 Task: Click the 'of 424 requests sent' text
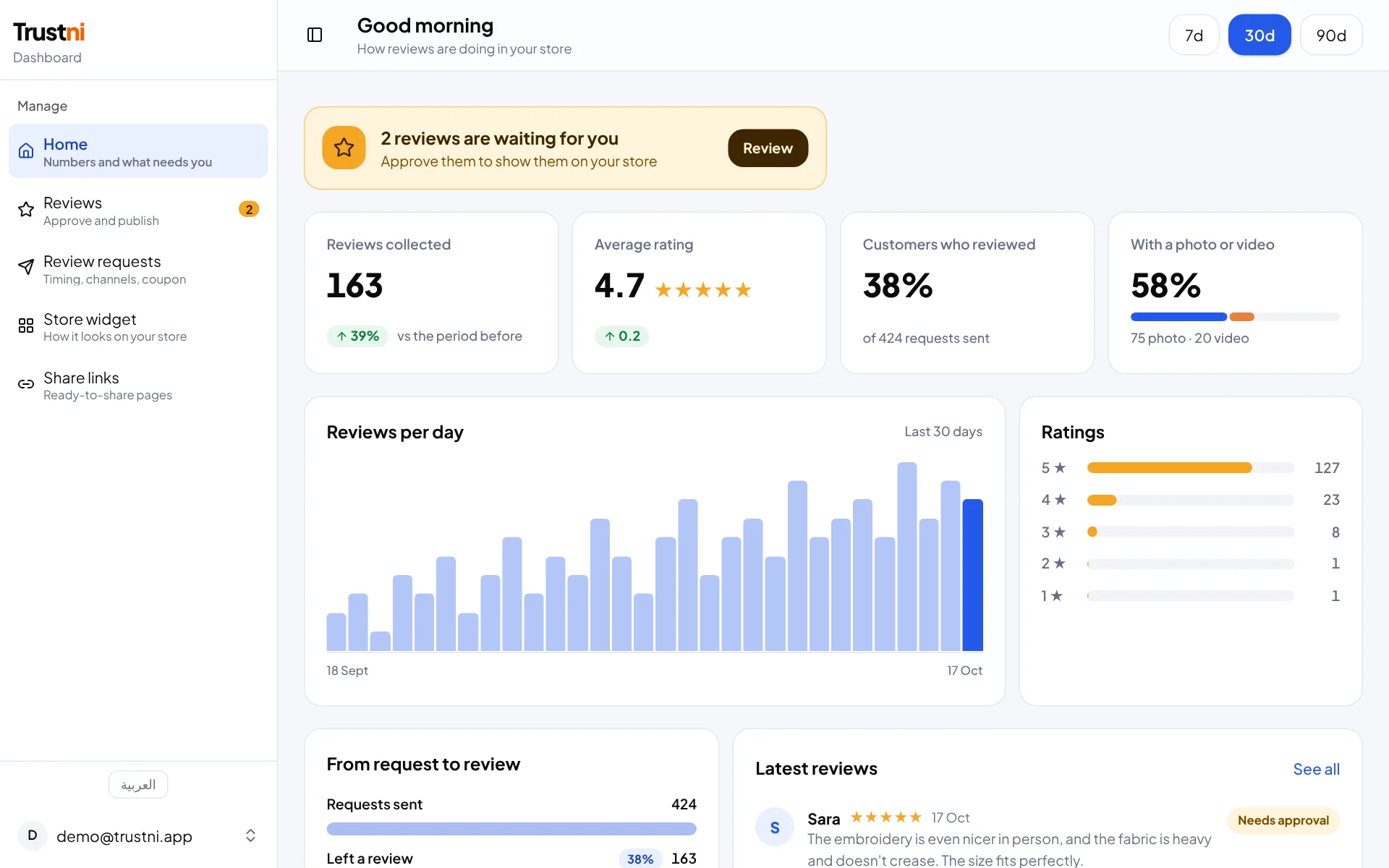[926, 338]
